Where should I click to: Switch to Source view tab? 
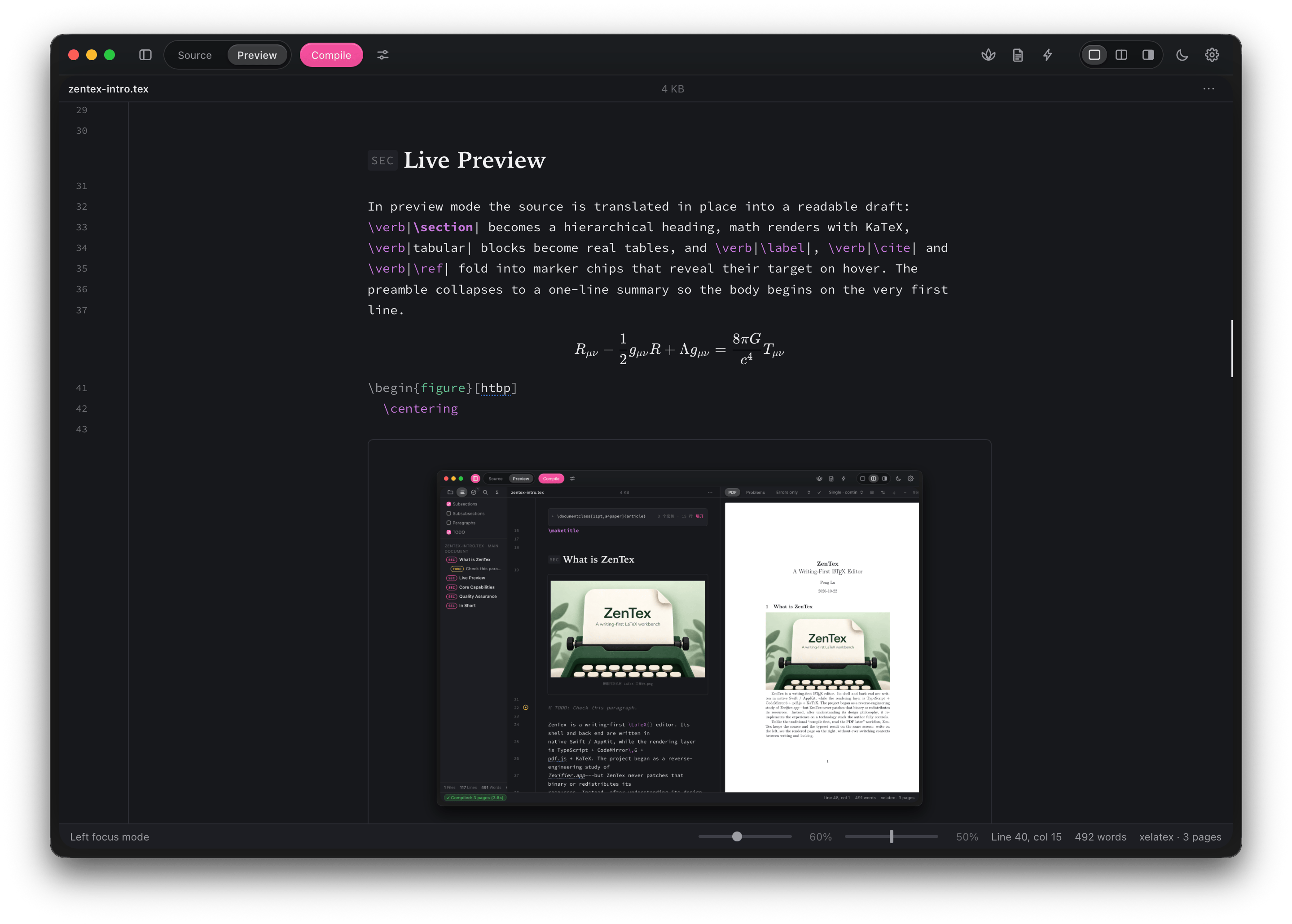pyautogui.click(x=194, y=55)
